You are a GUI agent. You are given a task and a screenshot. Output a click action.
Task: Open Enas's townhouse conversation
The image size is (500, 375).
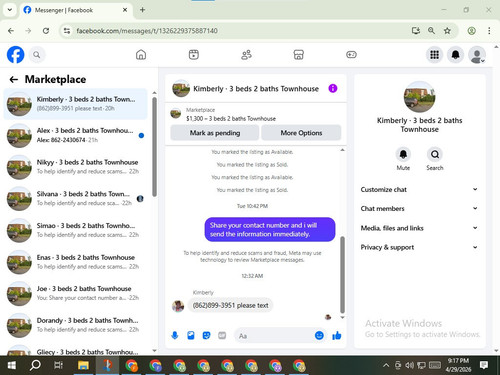click(75, 262)
